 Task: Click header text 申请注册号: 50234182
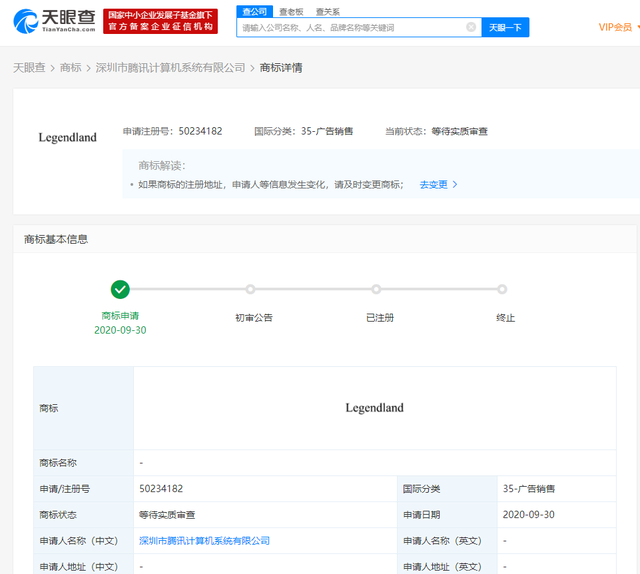pyautogui.click(x=173, y=131)
